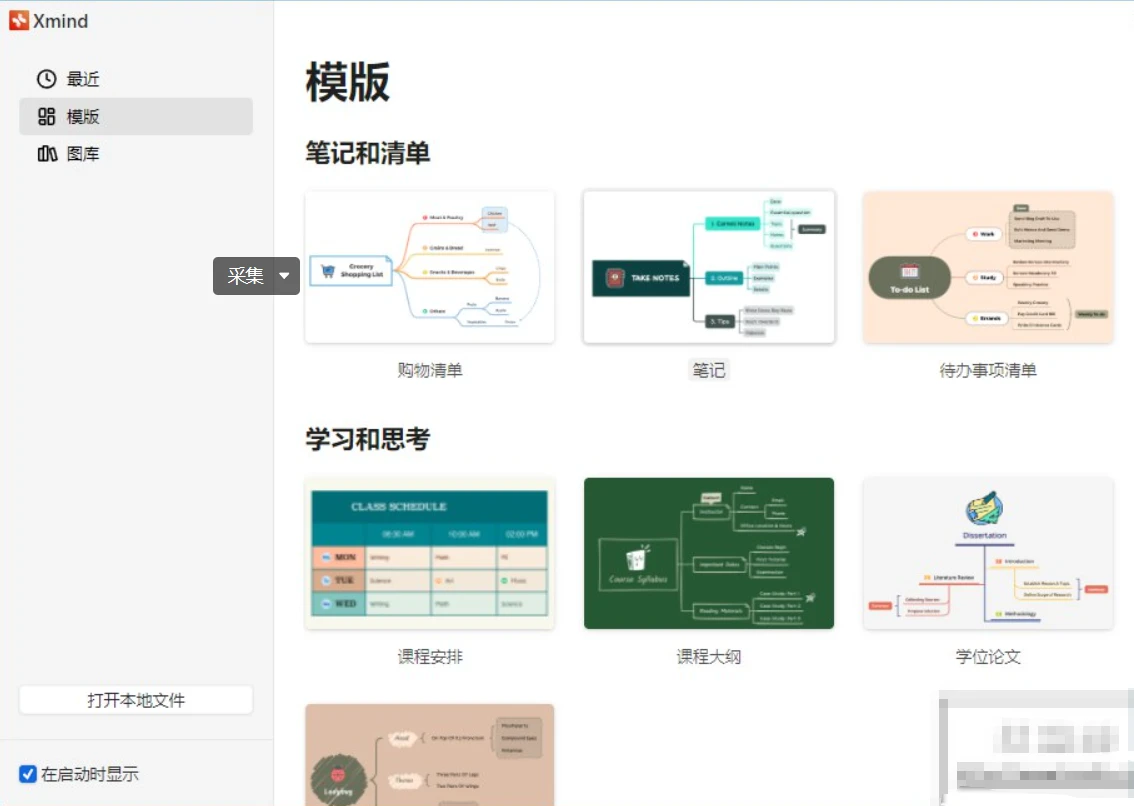Click the Xmind logo icon
The height and width of the screenshot is (806, 1134).
pos(19,21)
